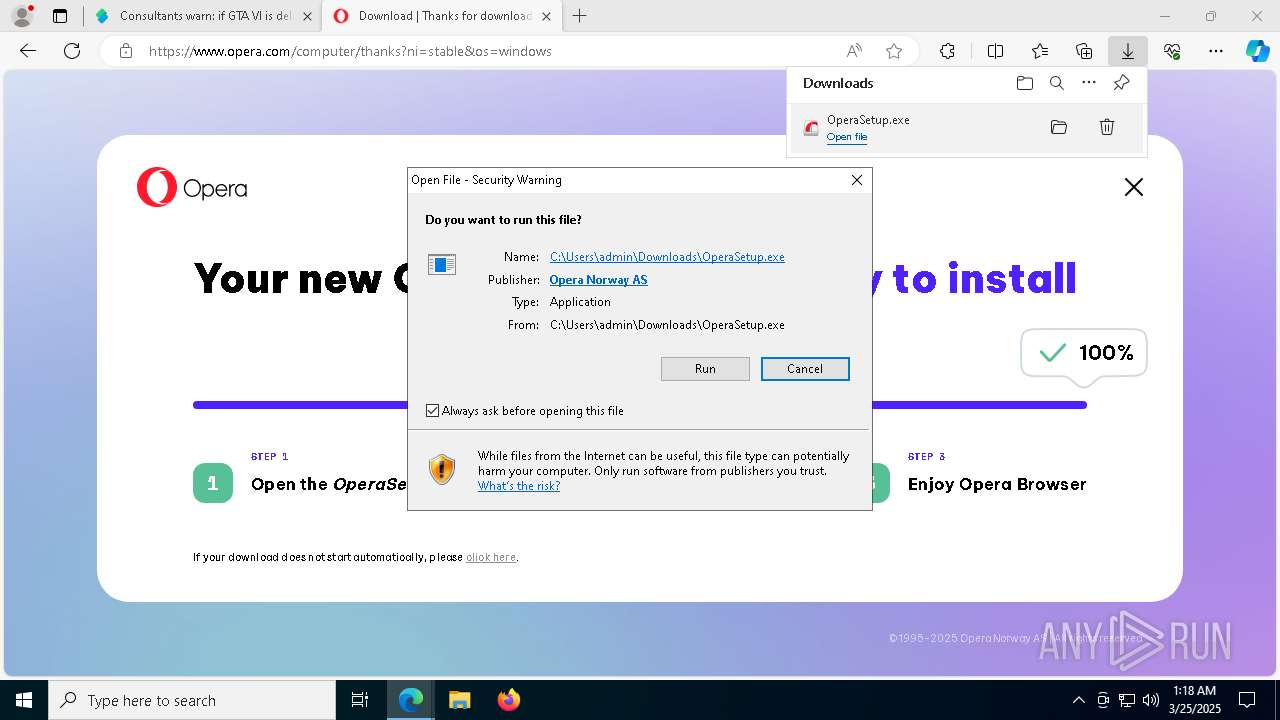1280x720 pixels.
Task: Open Edge Settings and more menu
Action: (1216, 51)
